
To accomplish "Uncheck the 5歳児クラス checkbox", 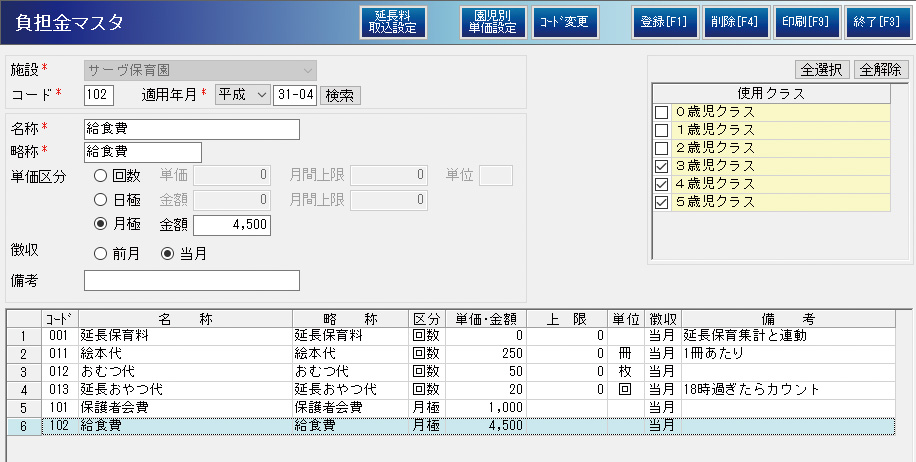I will coord(661,202).
